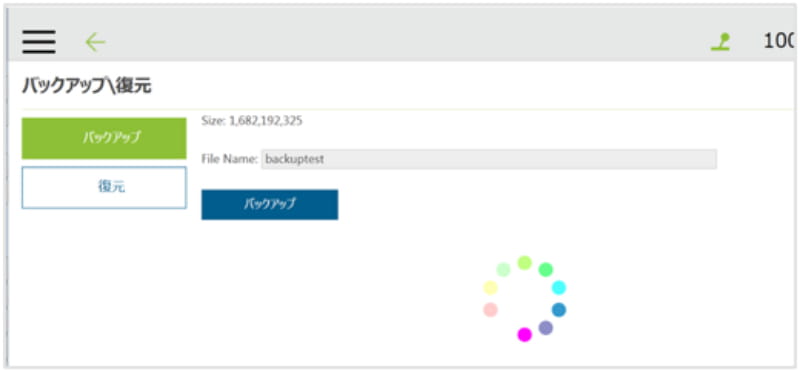Select the magenta dot in the loading spinner
The image size is (800, 372).
[524, 335]
